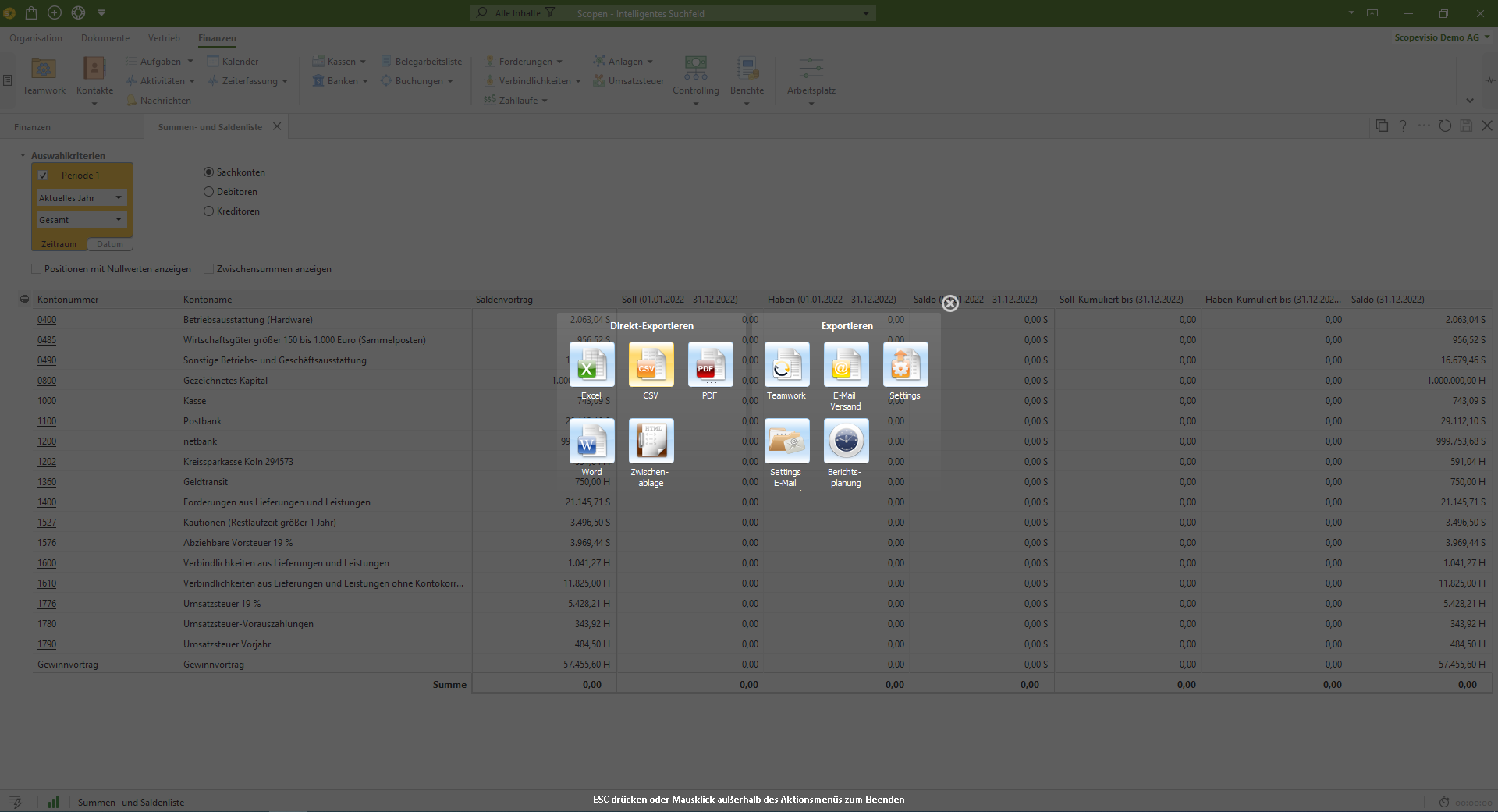Open account 1790 link
1498x812 pixels.
47,644
